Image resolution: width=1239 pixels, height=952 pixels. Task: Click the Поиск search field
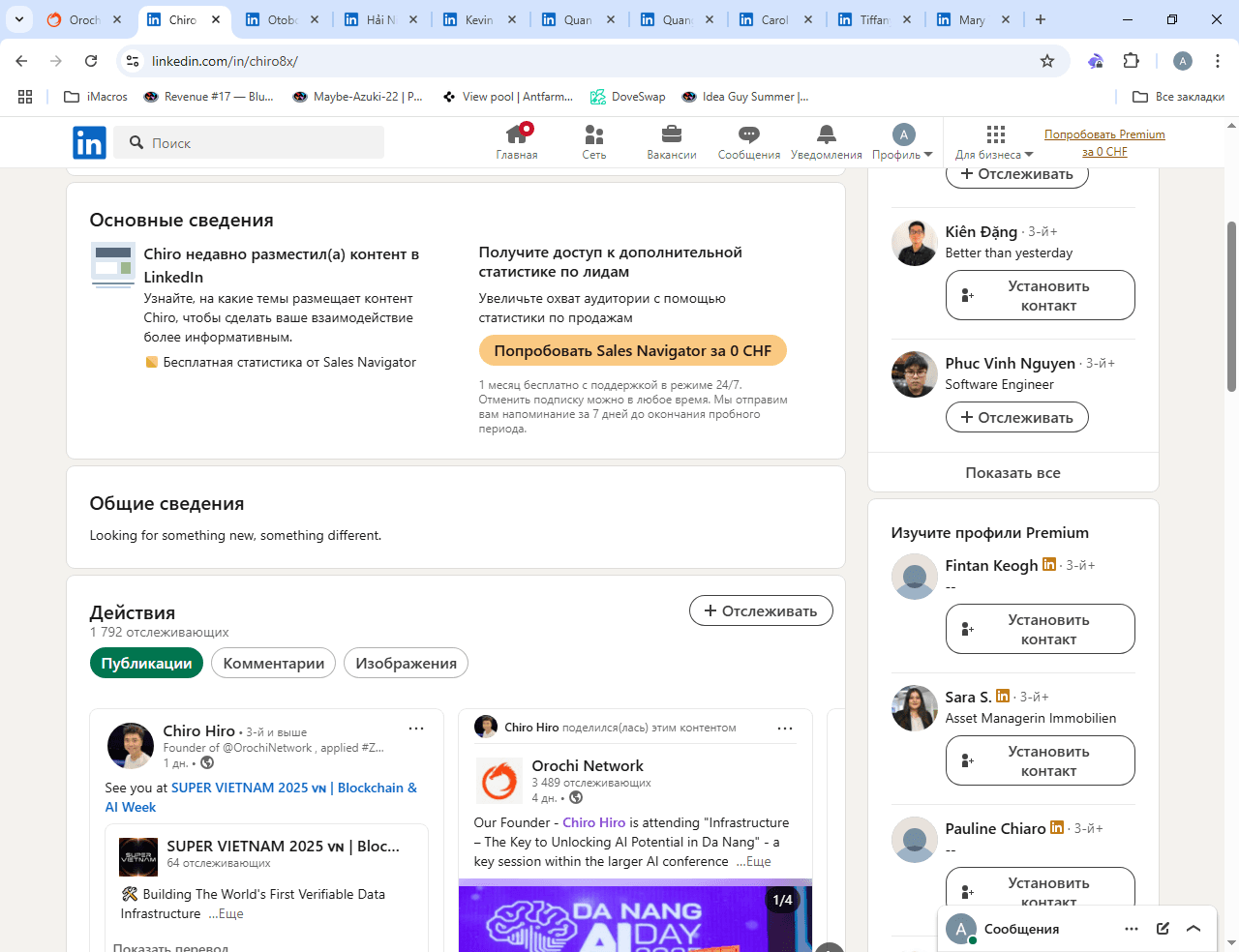(x=250, y=143)
